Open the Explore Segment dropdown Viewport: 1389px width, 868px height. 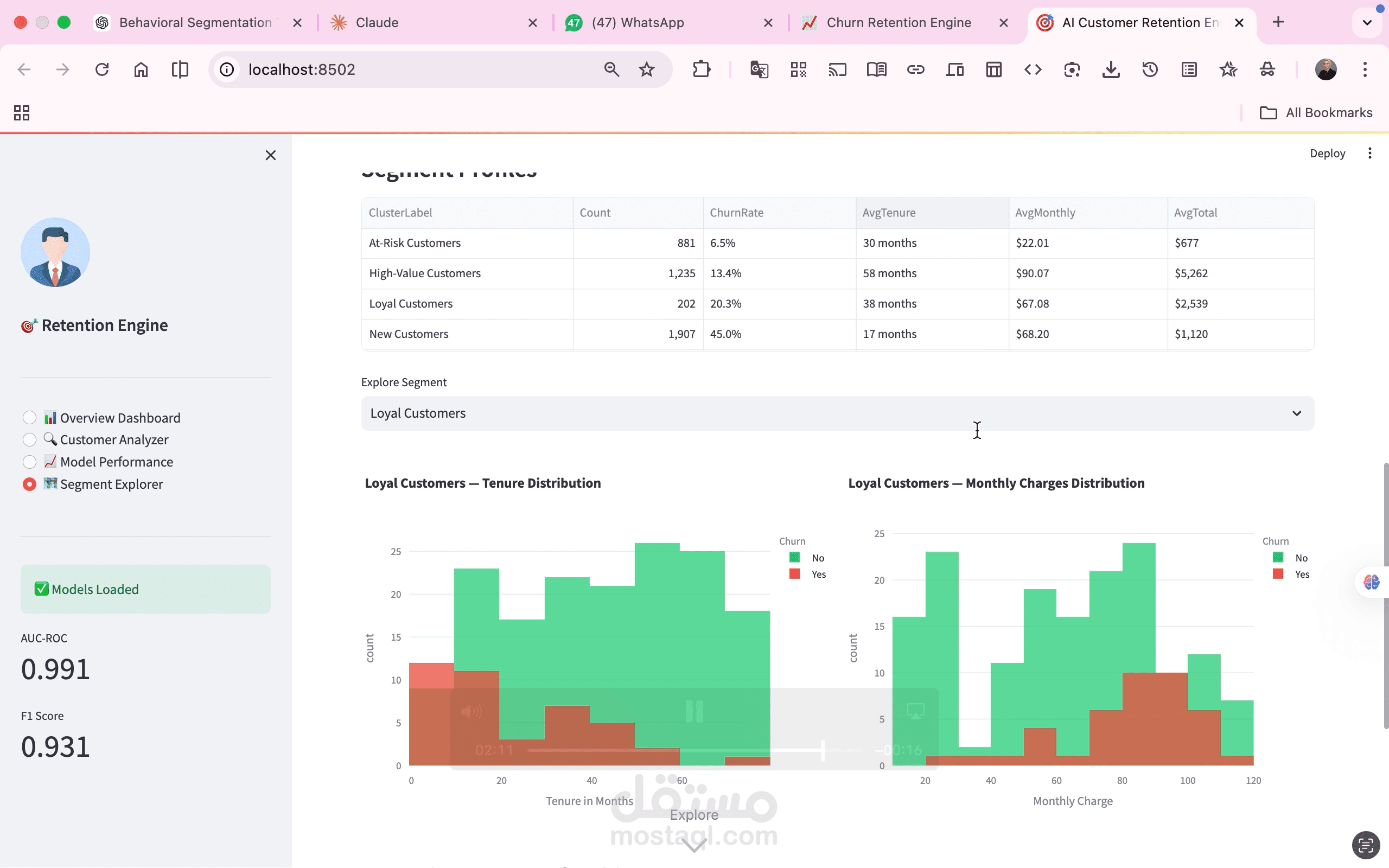coord(837,413)
